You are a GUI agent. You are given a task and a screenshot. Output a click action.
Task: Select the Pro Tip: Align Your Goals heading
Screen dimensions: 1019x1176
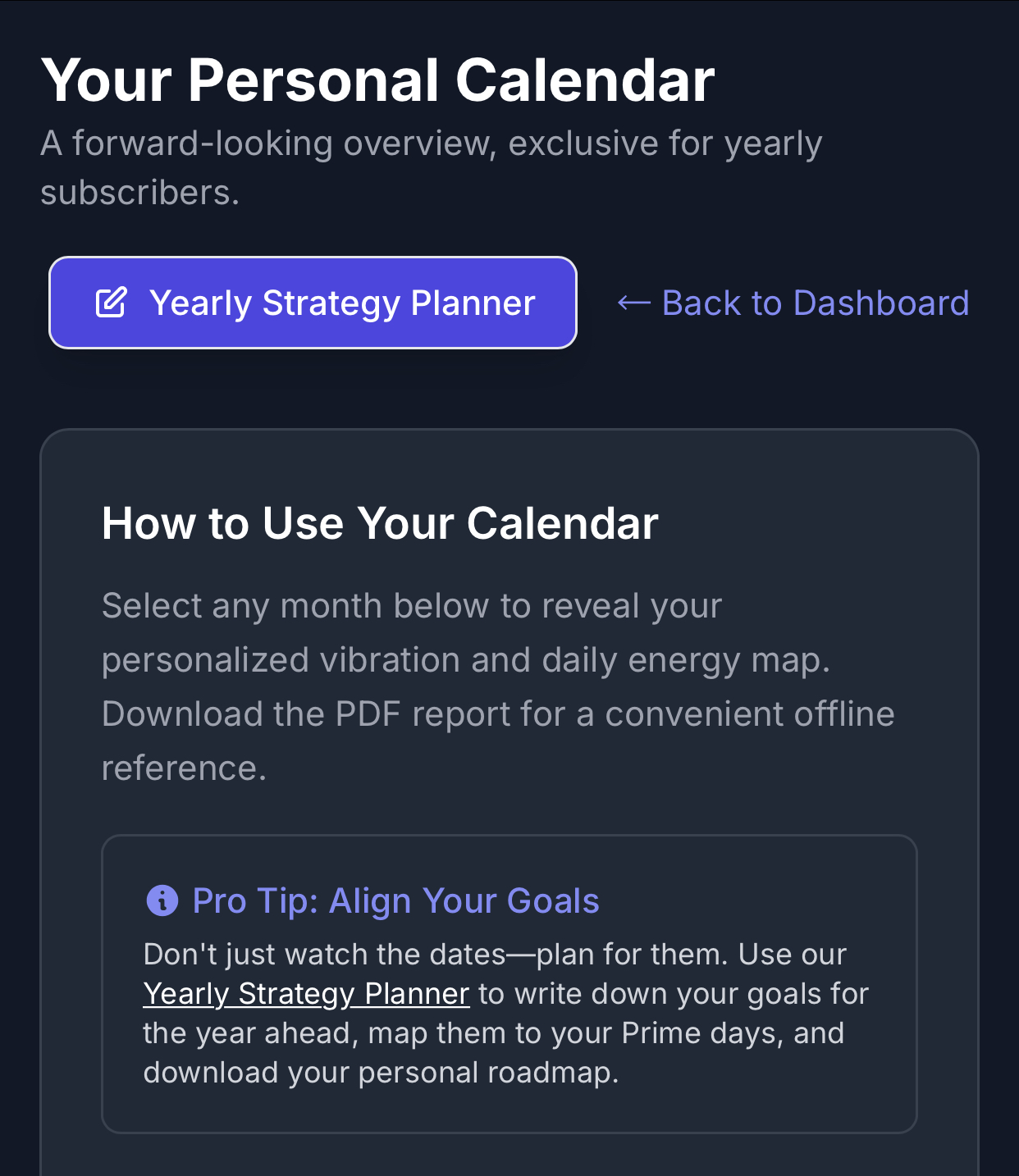tap(395, 900)
